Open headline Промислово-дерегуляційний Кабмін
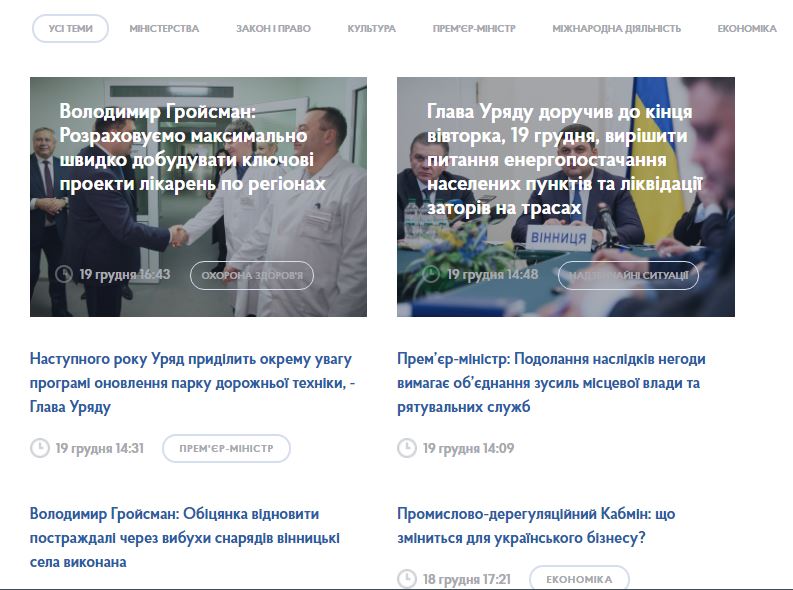 [536, 526]
